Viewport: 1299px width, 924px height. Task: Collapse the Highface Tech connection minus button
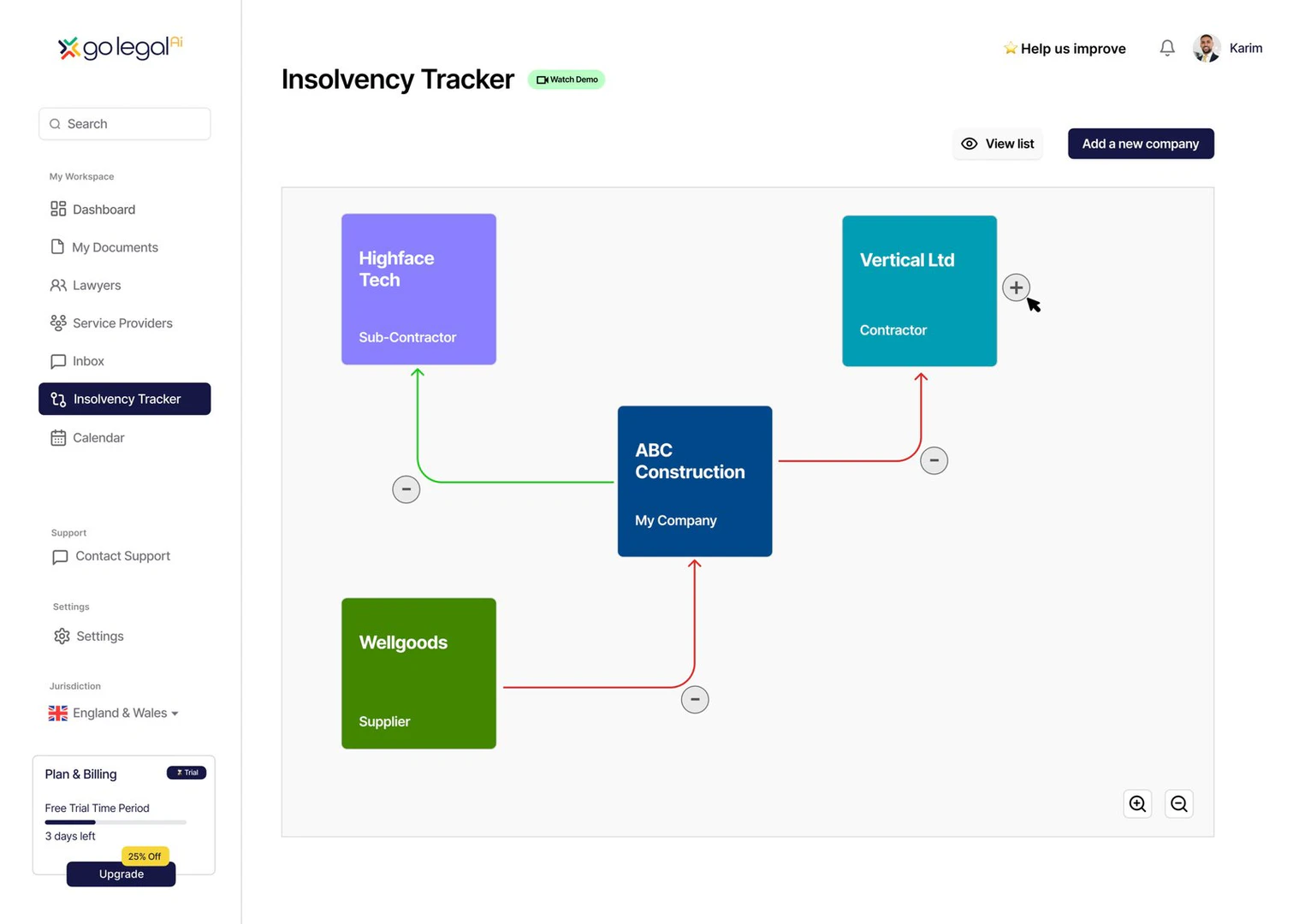(406, 489)
